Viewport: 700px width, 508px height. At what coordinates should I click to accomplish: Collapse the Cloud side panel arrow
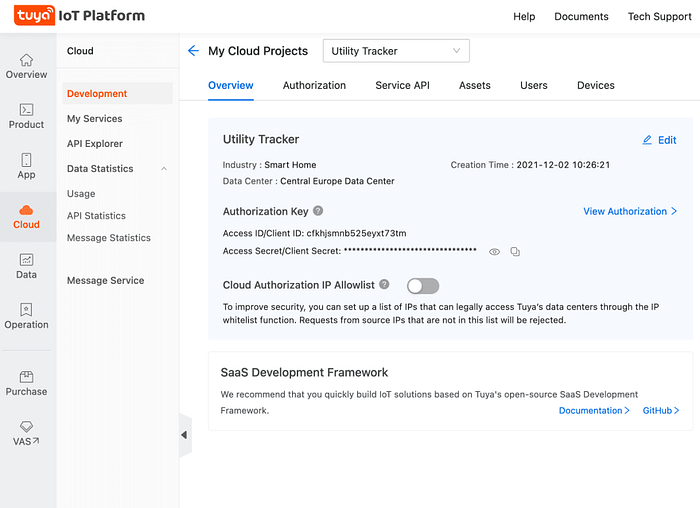coord(184,435)
